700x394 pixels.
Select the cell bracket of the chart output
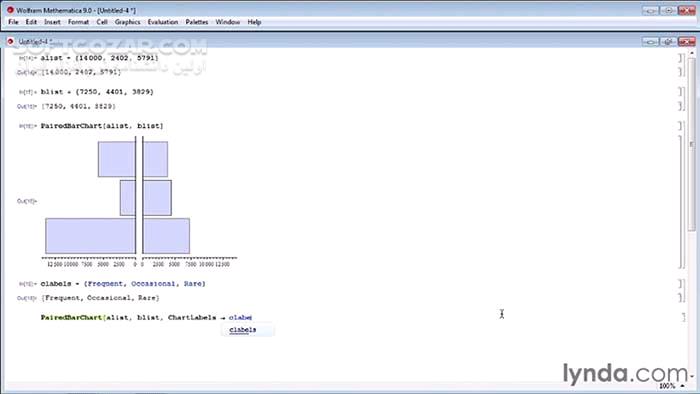[x=680, y=201]
